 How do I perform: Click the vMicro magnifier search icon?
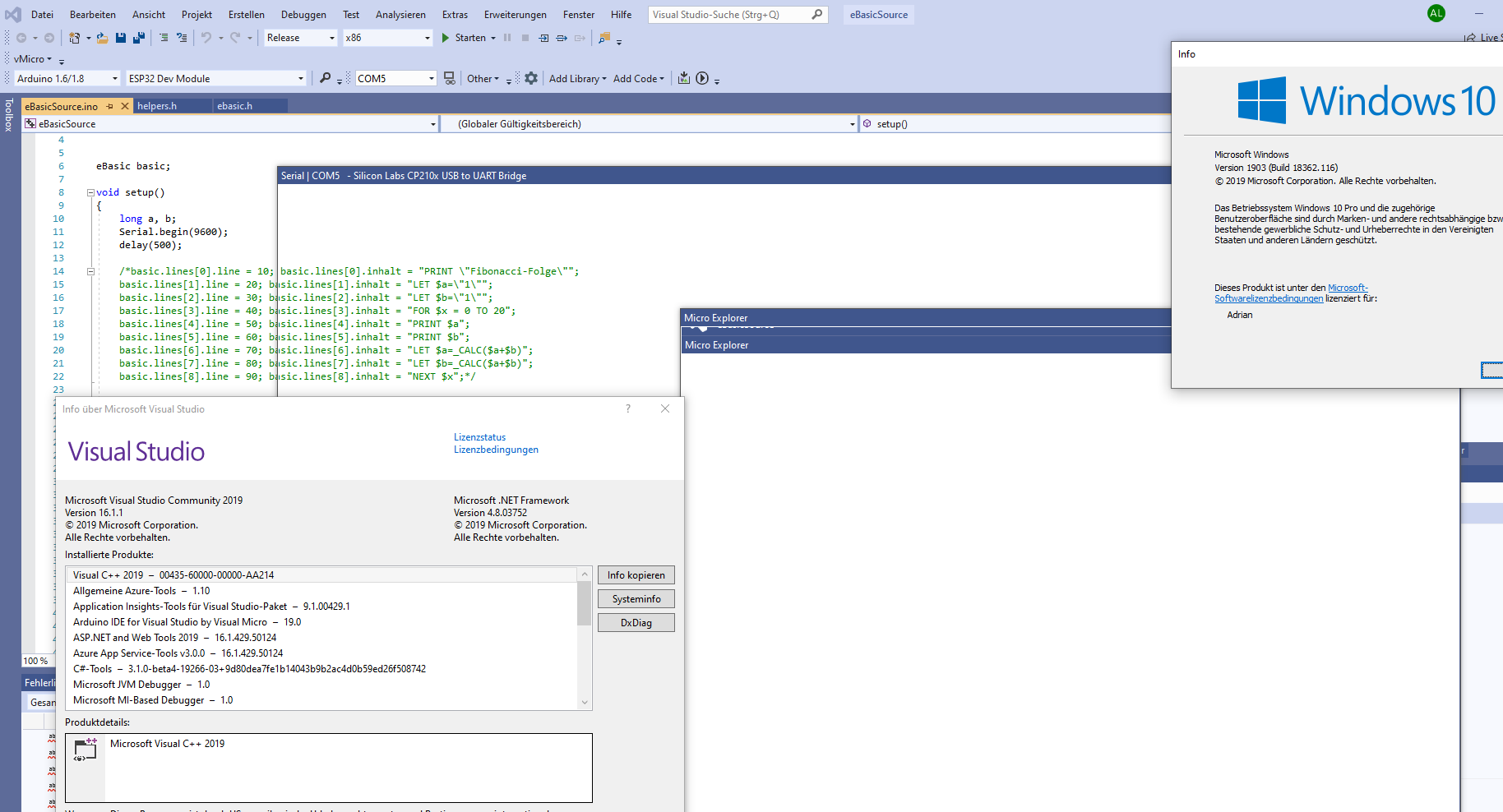click(326, 78)
